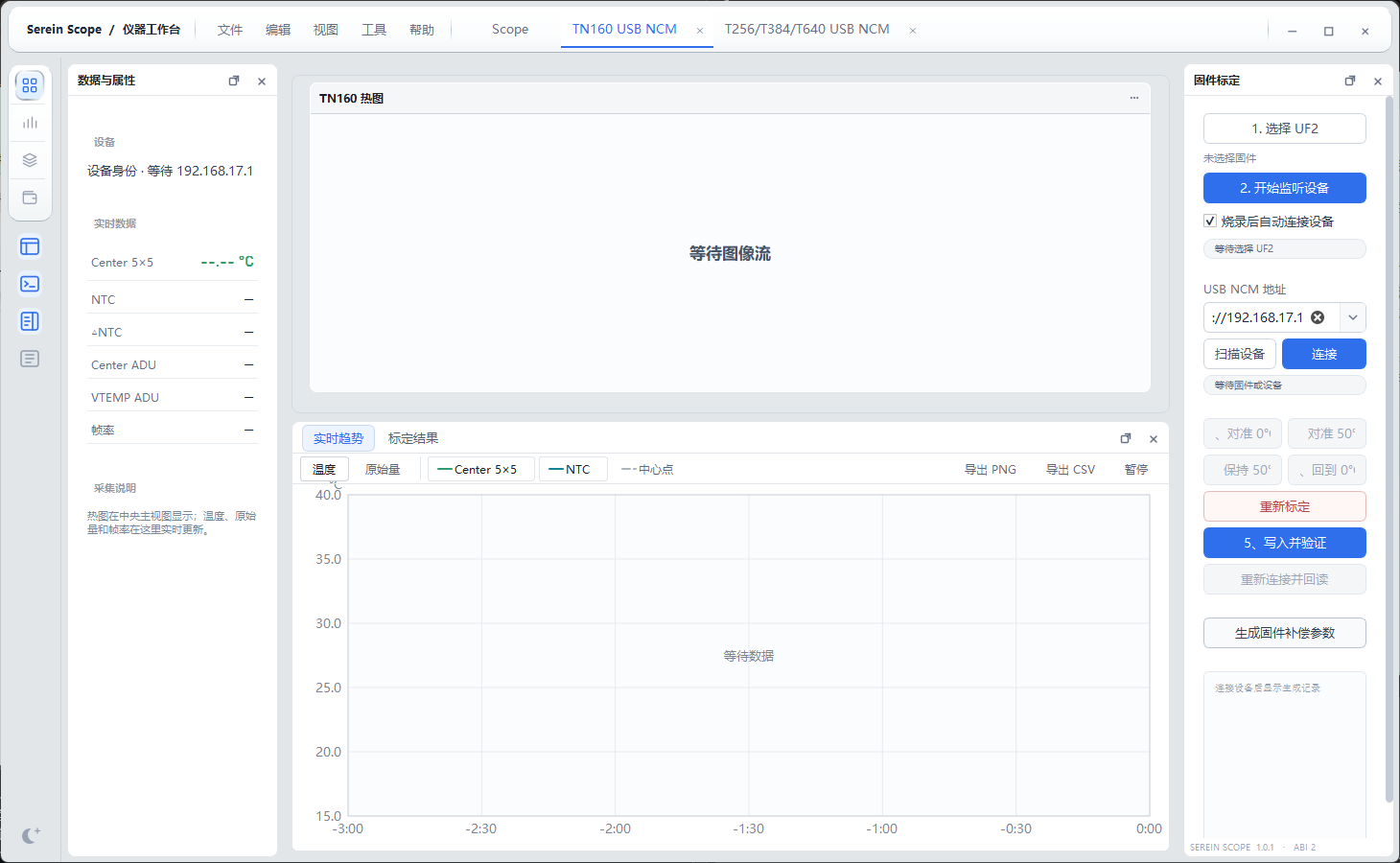
Task: Open the 工具 menu
Action: point(374,30)
